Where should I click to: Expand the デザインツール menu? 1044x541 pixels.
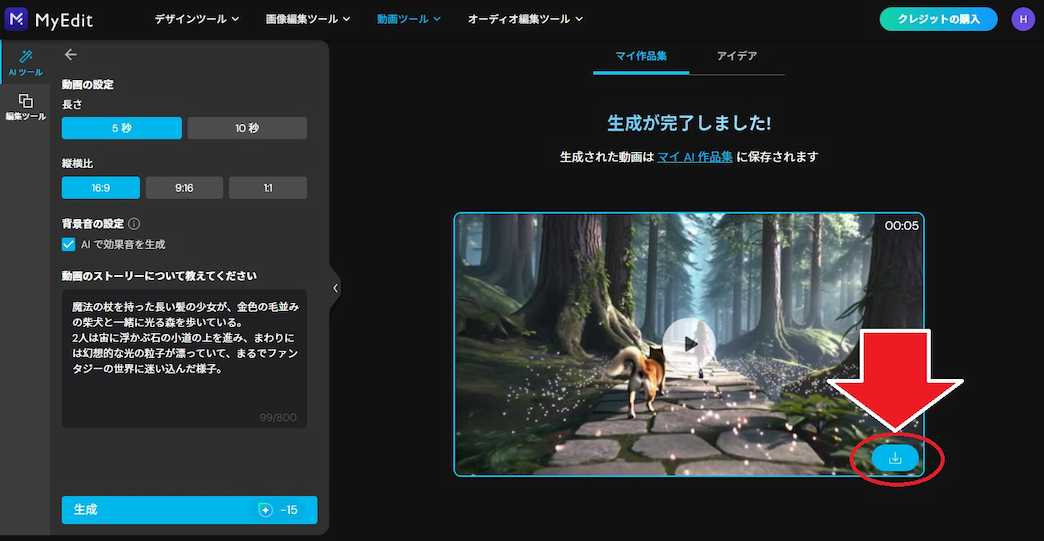(x=196, y=19)
